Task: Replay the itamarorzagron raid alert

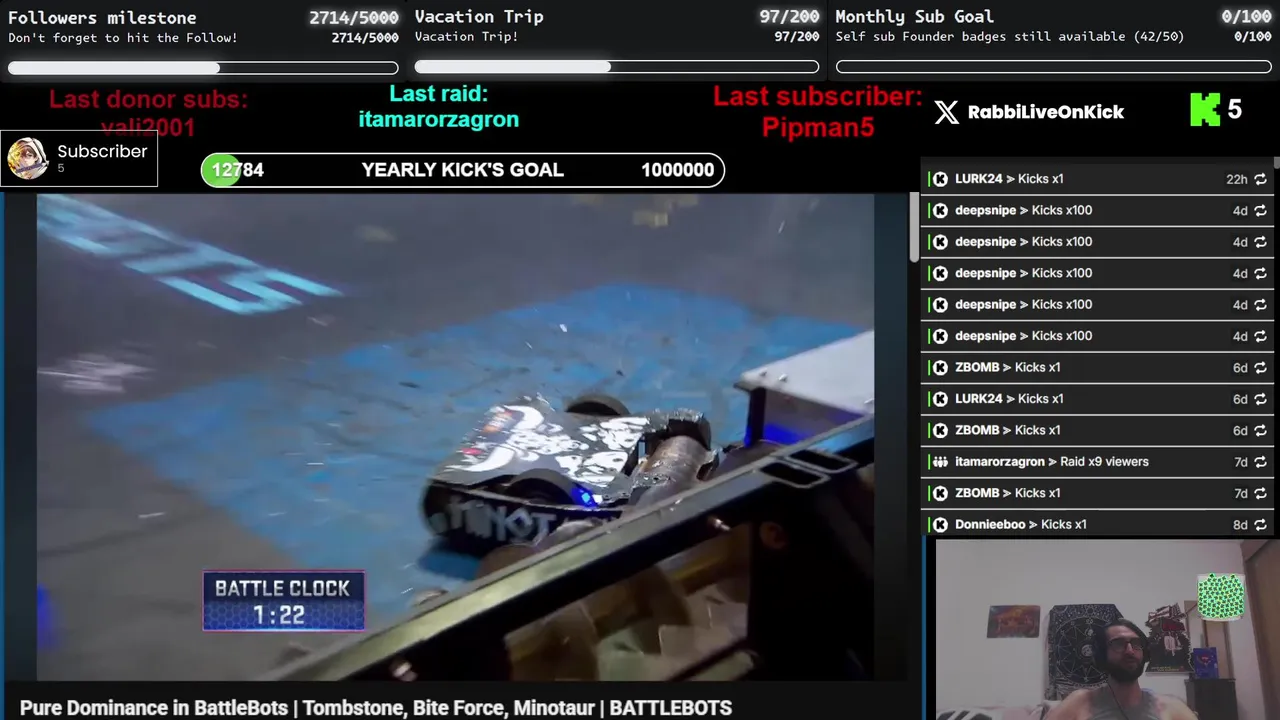Action: 1260,462
